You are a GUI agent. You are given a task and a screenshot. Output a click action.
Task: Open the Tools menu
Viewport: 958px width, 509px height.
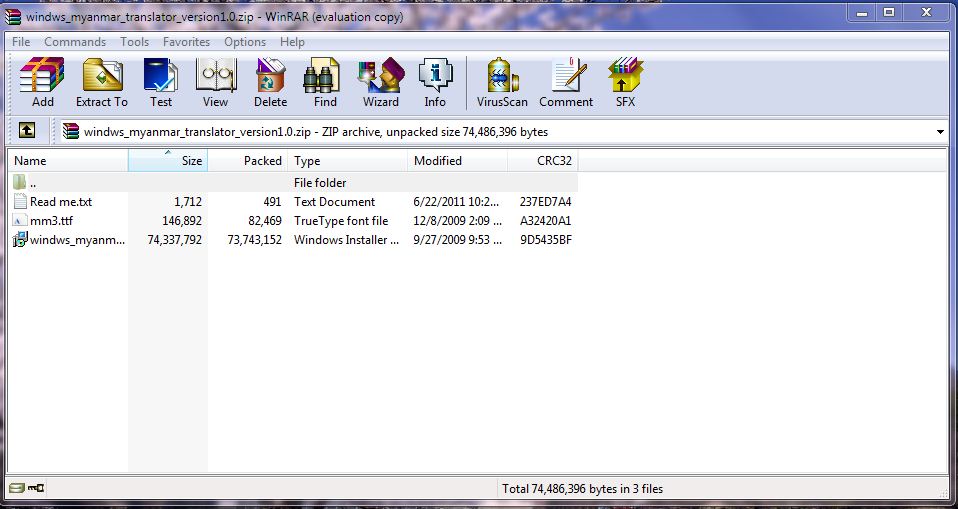pyautogui.click(x=134, y=42)
